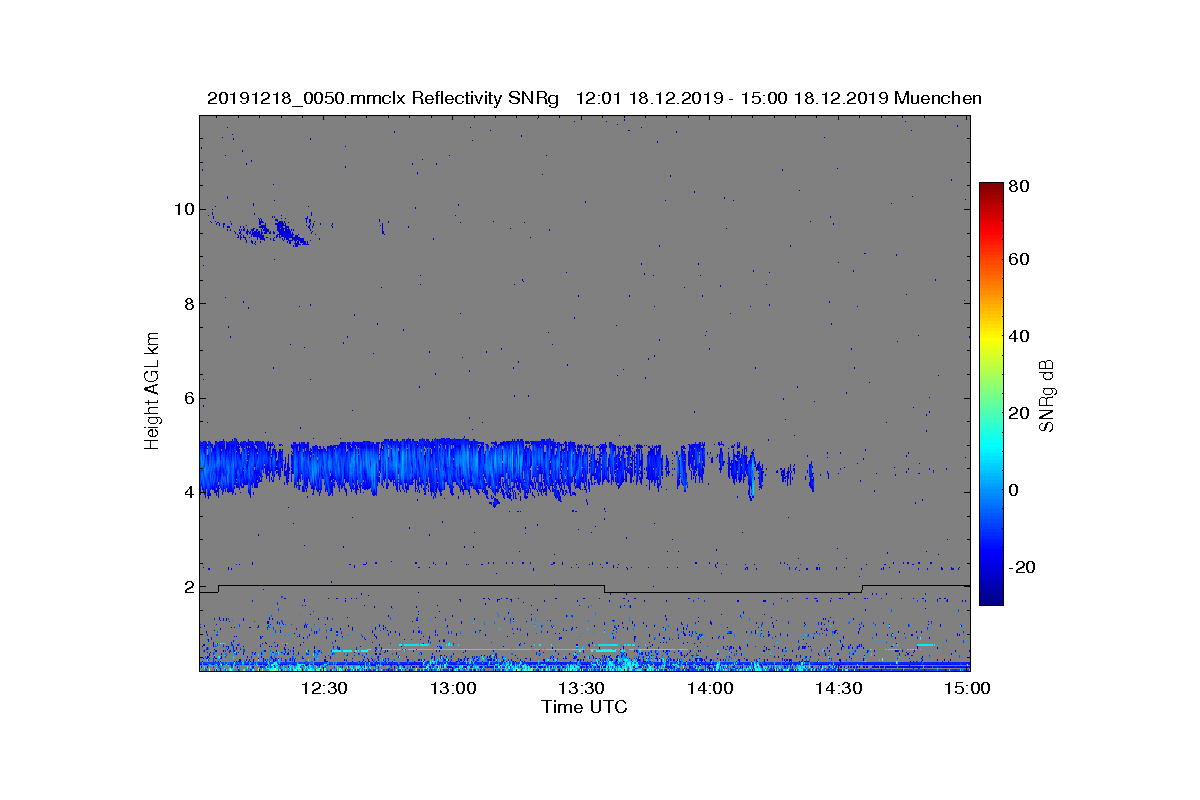The height and width of the screenshot is (800, 1200).
Task: Click the height tick label 10
Action: [183, 209]
